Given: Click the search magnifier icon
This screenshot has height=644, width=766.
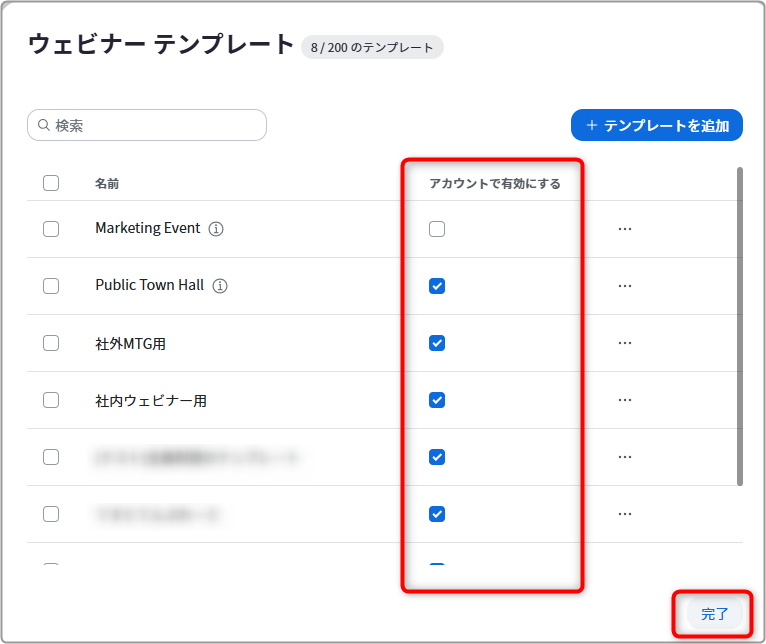Looking at the screenshot, I should click(x=44, y=125).
